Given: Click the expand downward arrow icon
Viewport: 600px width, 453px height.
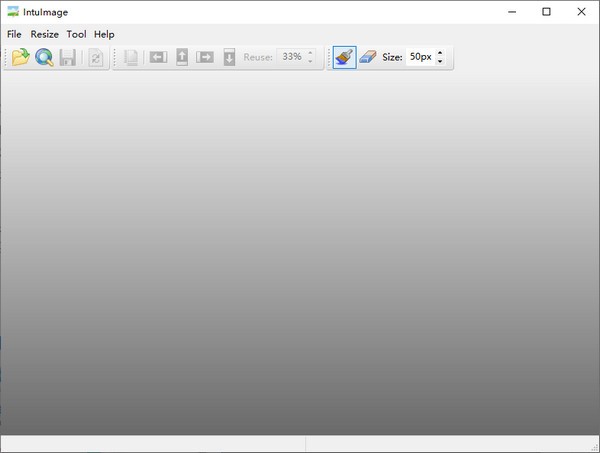Looking at the screenshot, I should click(229, 57).
